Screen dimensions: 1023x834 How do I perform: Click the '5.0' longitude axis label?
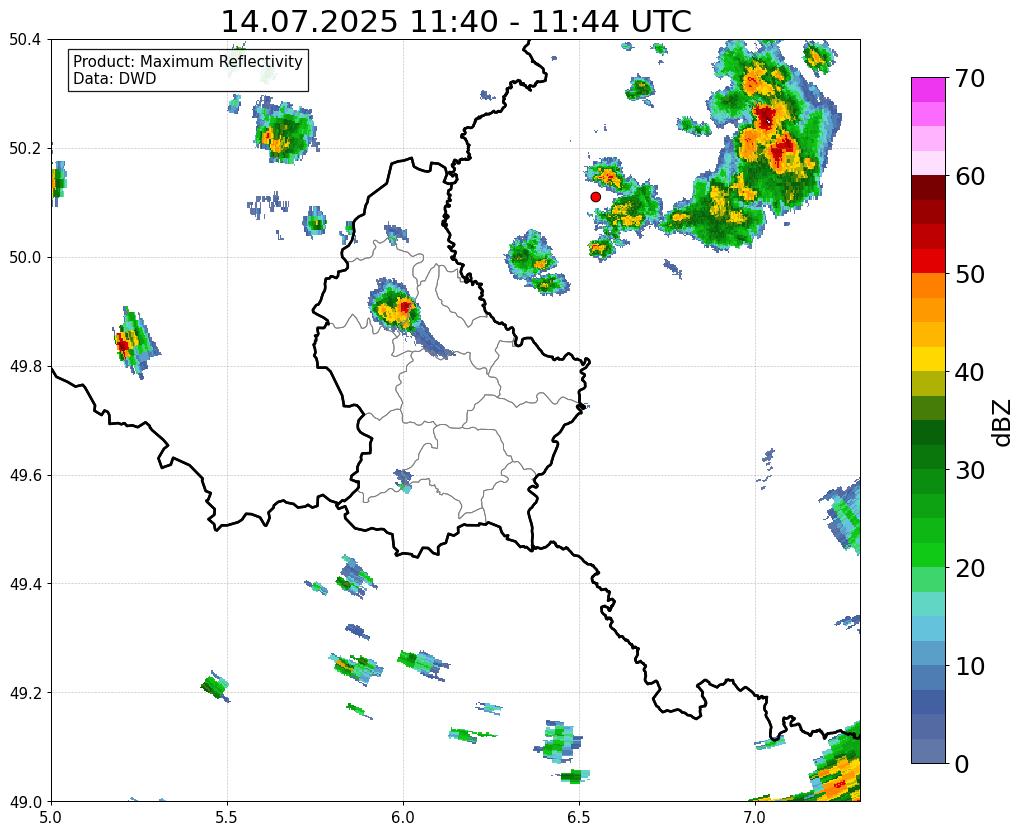click(51, 818)
